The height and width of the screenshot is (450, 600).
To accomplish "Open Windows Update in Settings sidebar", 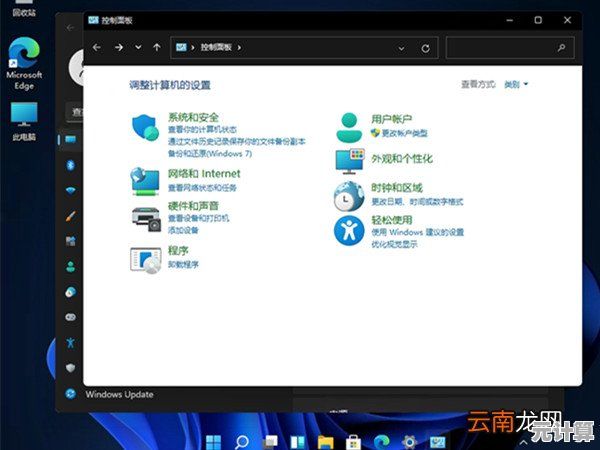I will click(x=119, y=394).
